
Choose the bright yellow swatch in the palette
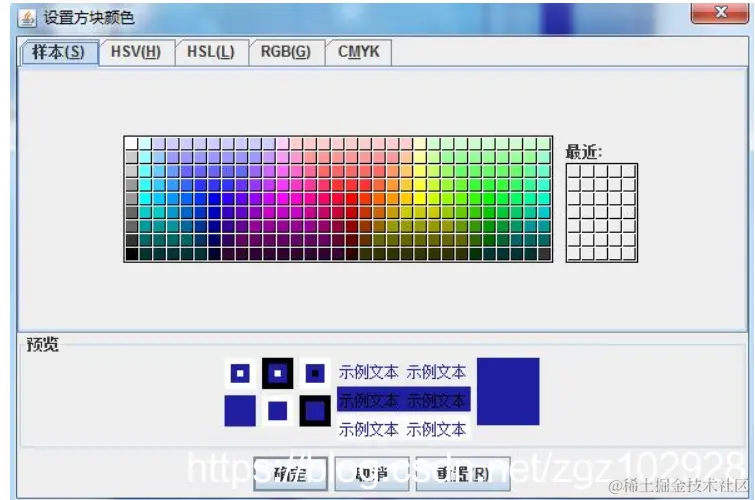click(420, 198)
